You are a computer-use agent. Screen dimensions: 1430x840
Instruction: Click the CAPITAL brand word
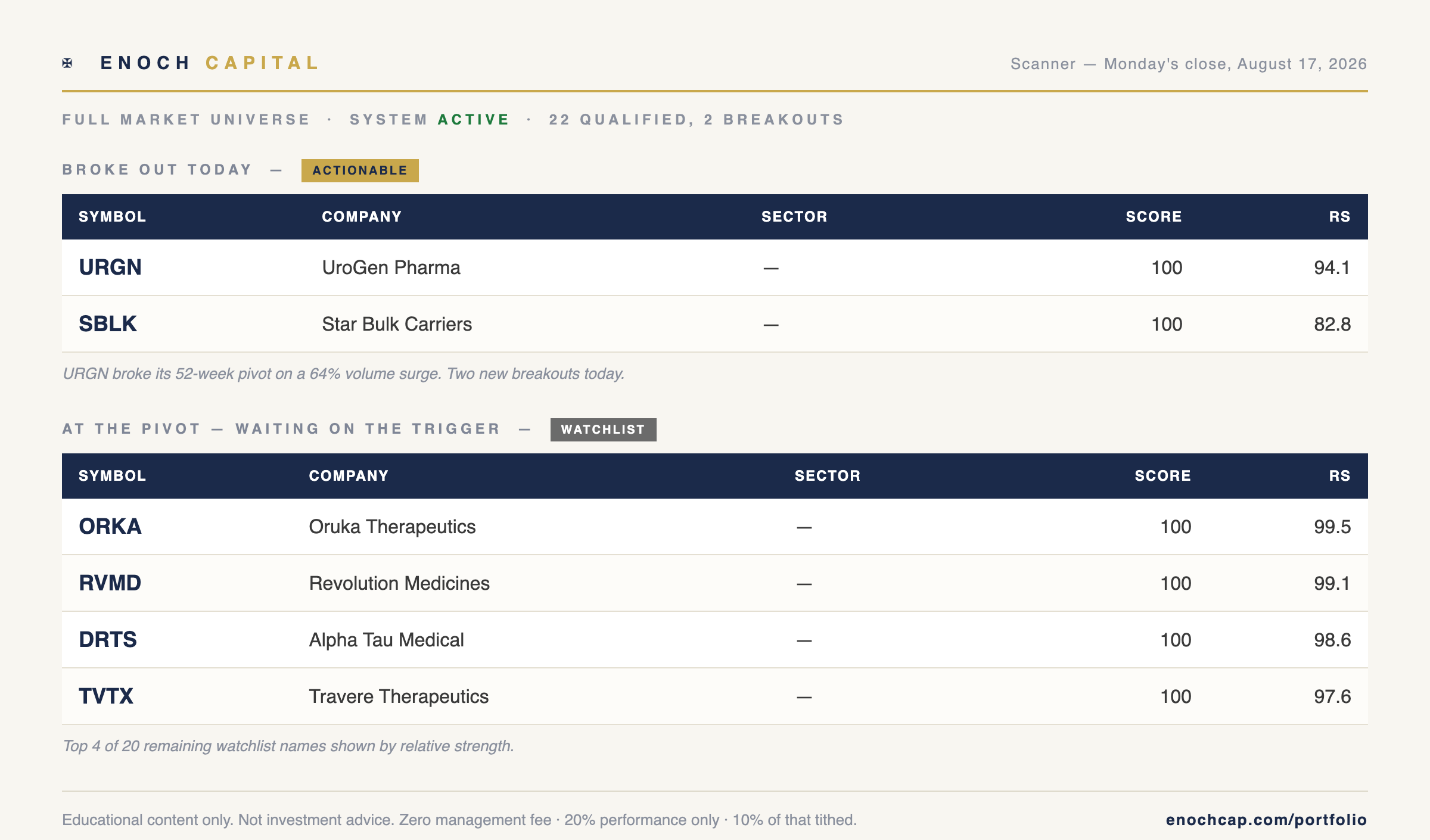point(262,63)
